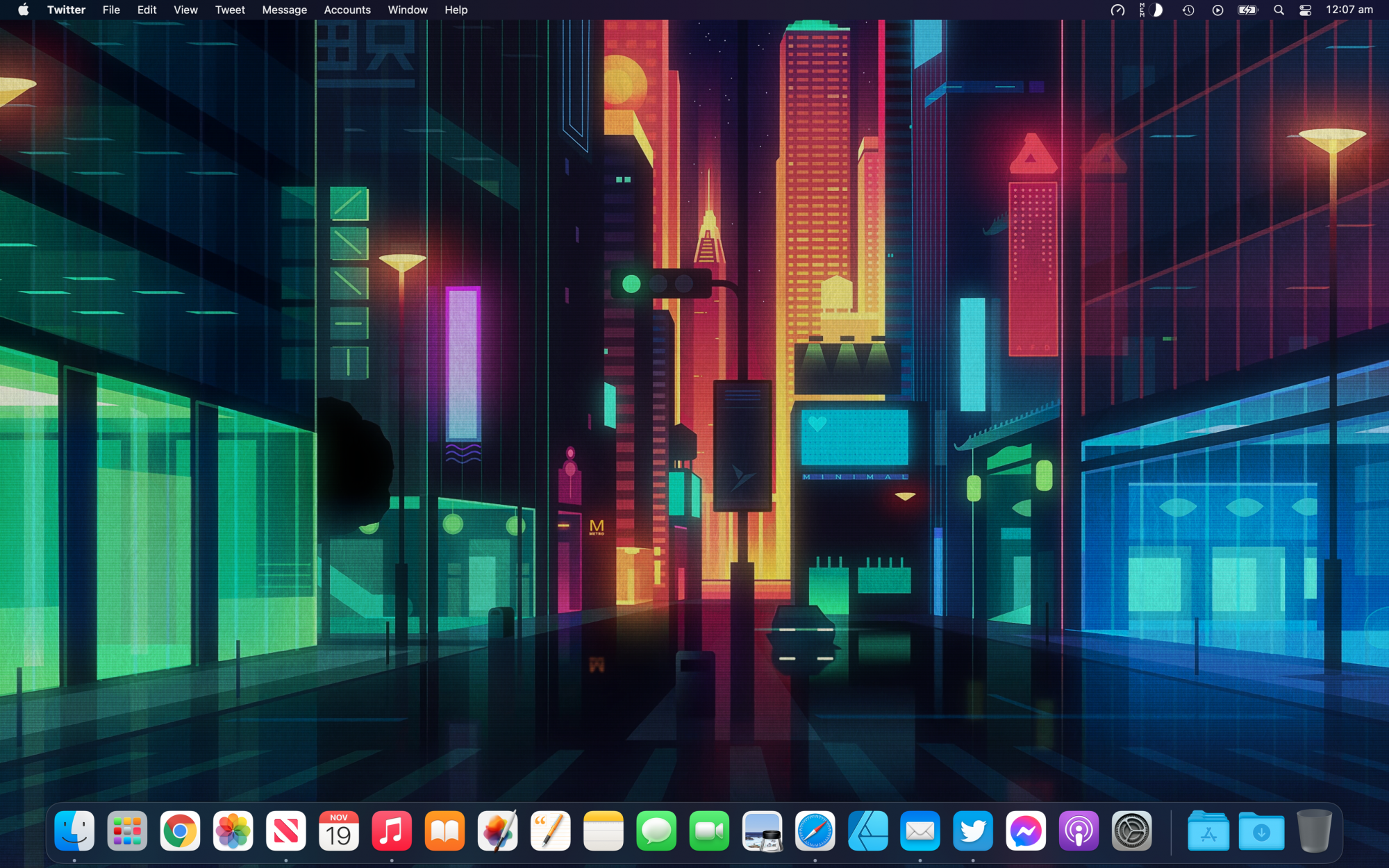
Task: Open the Accounts menu
Action: 347,10
